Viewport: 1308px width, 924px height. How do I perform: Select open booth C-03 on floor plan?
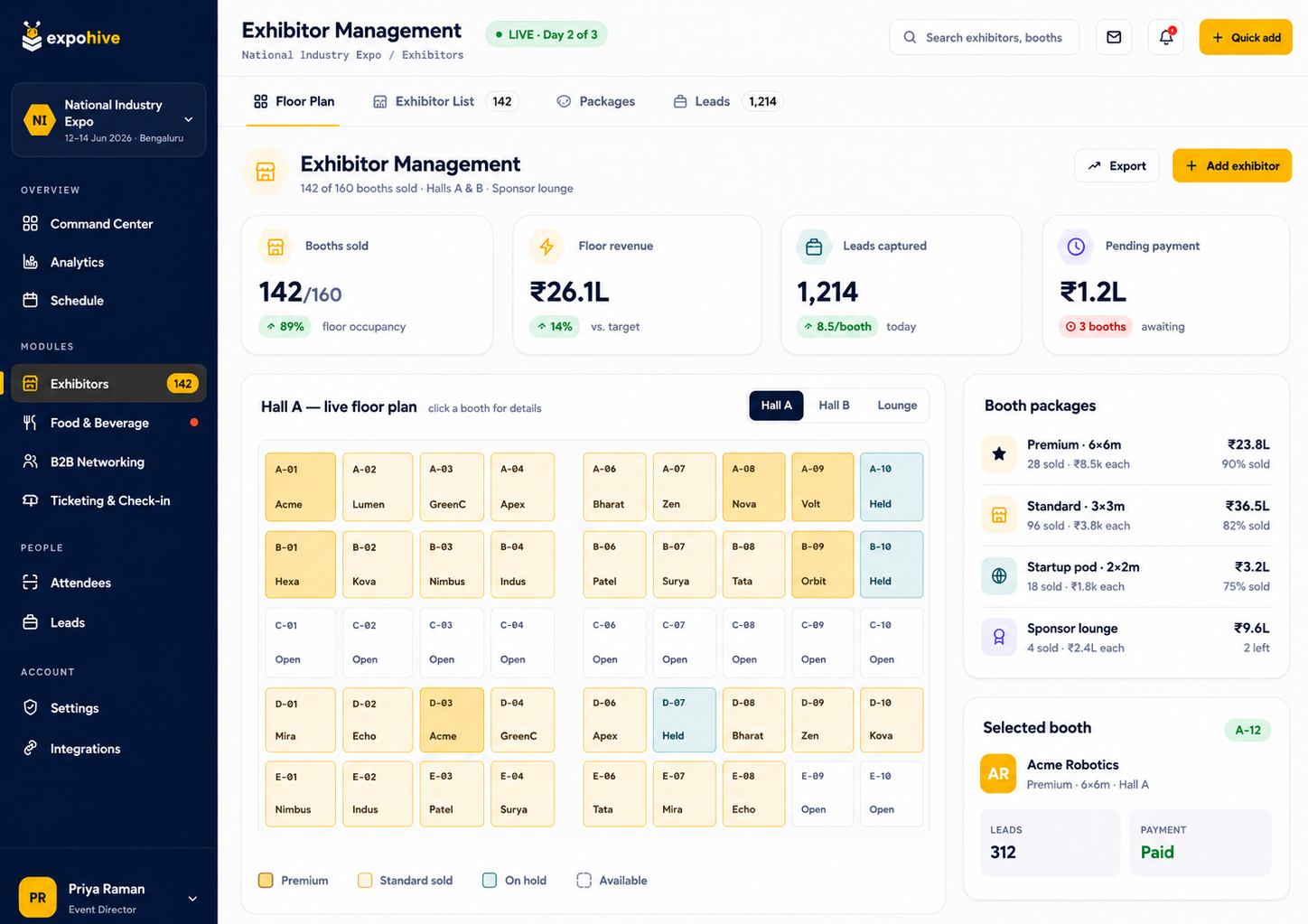[452, 642]
